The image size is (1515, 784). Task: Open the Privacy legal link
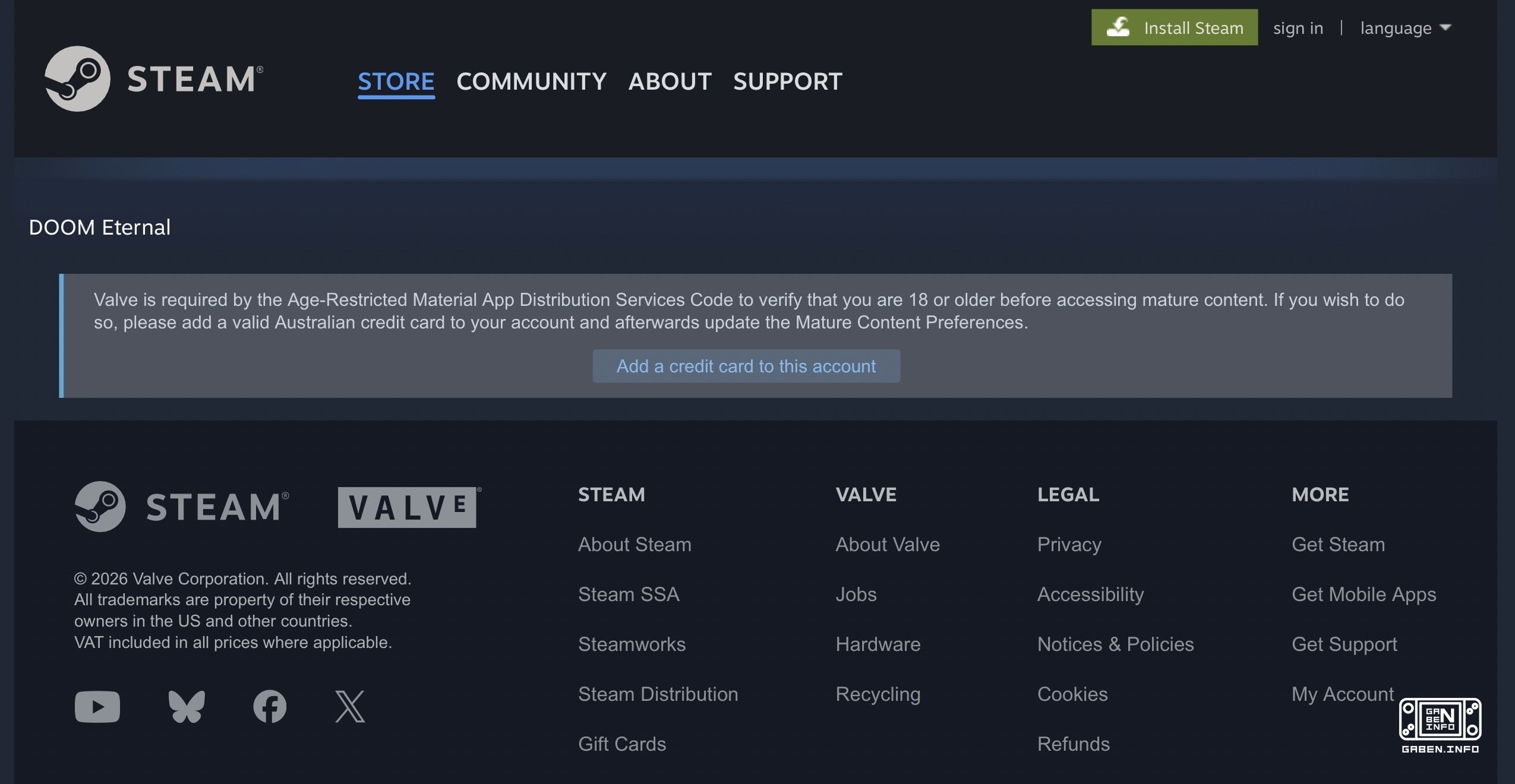click(1069, 544)
